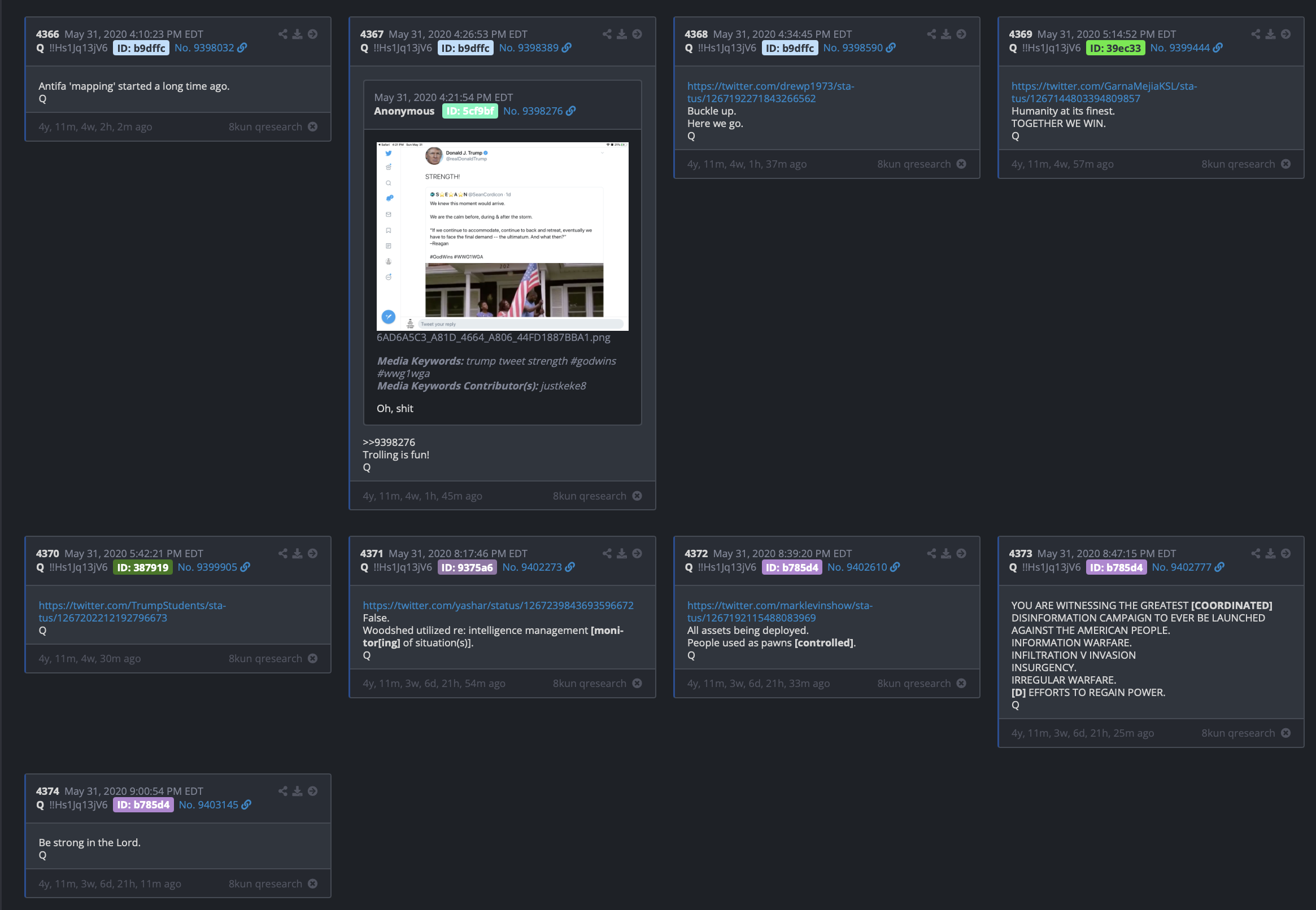Image resolution: width=1316 pixels, height=910 pixels.
Task: Open the Trump tweet screenshot thumbnail
Action: [x=503, y=236]
